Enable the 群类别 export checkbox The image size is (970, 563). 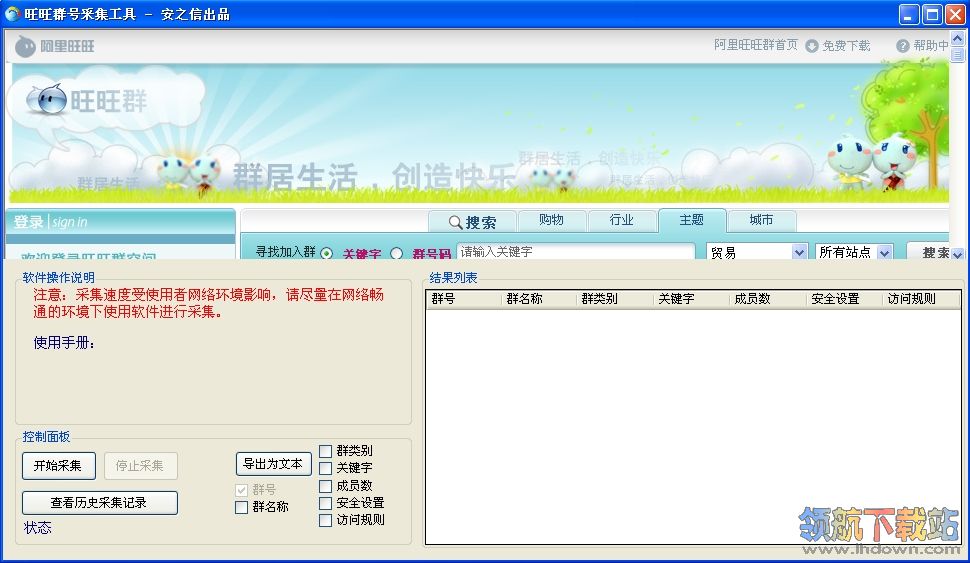[325, 451]
